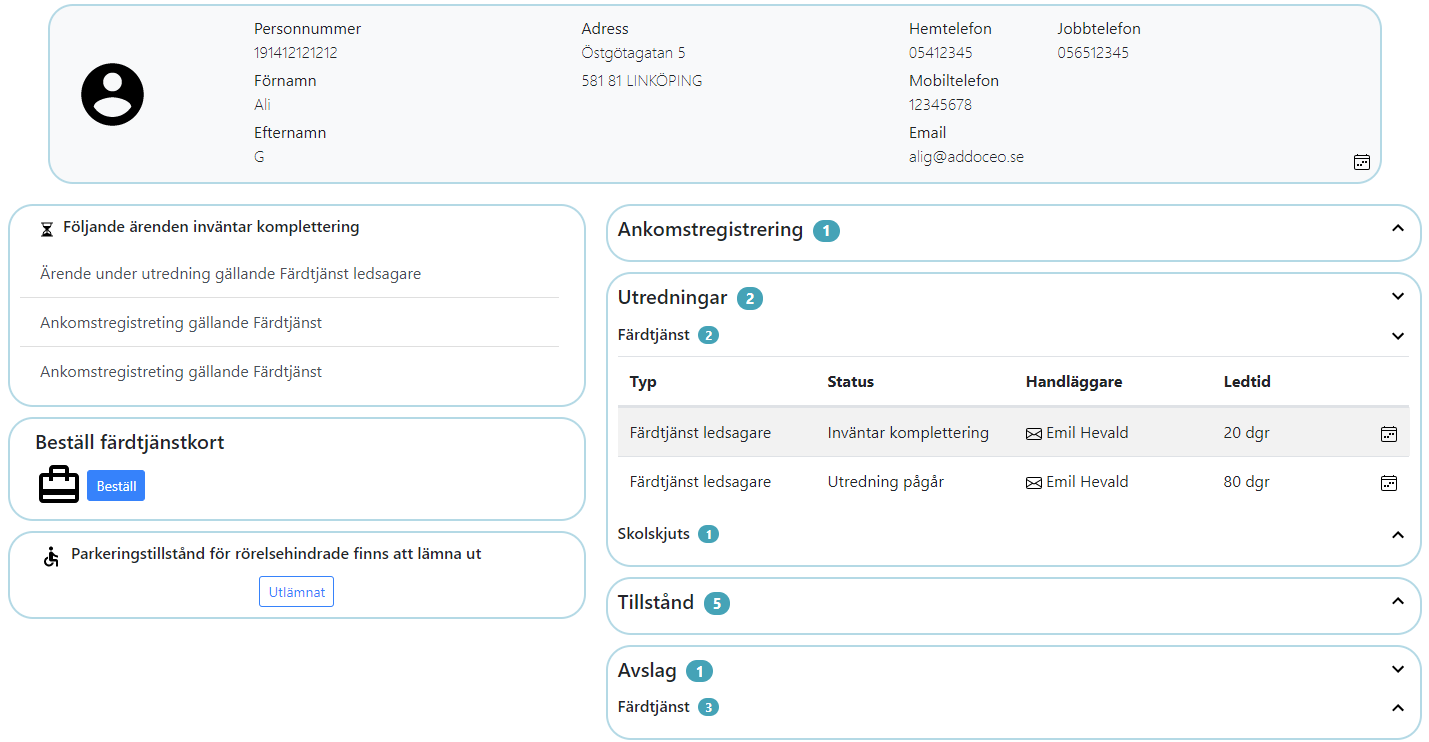Click the Efternamn value G
The width and height of the screenshot is (1429, 742).
pyautogui.click(x=259, y=157)
